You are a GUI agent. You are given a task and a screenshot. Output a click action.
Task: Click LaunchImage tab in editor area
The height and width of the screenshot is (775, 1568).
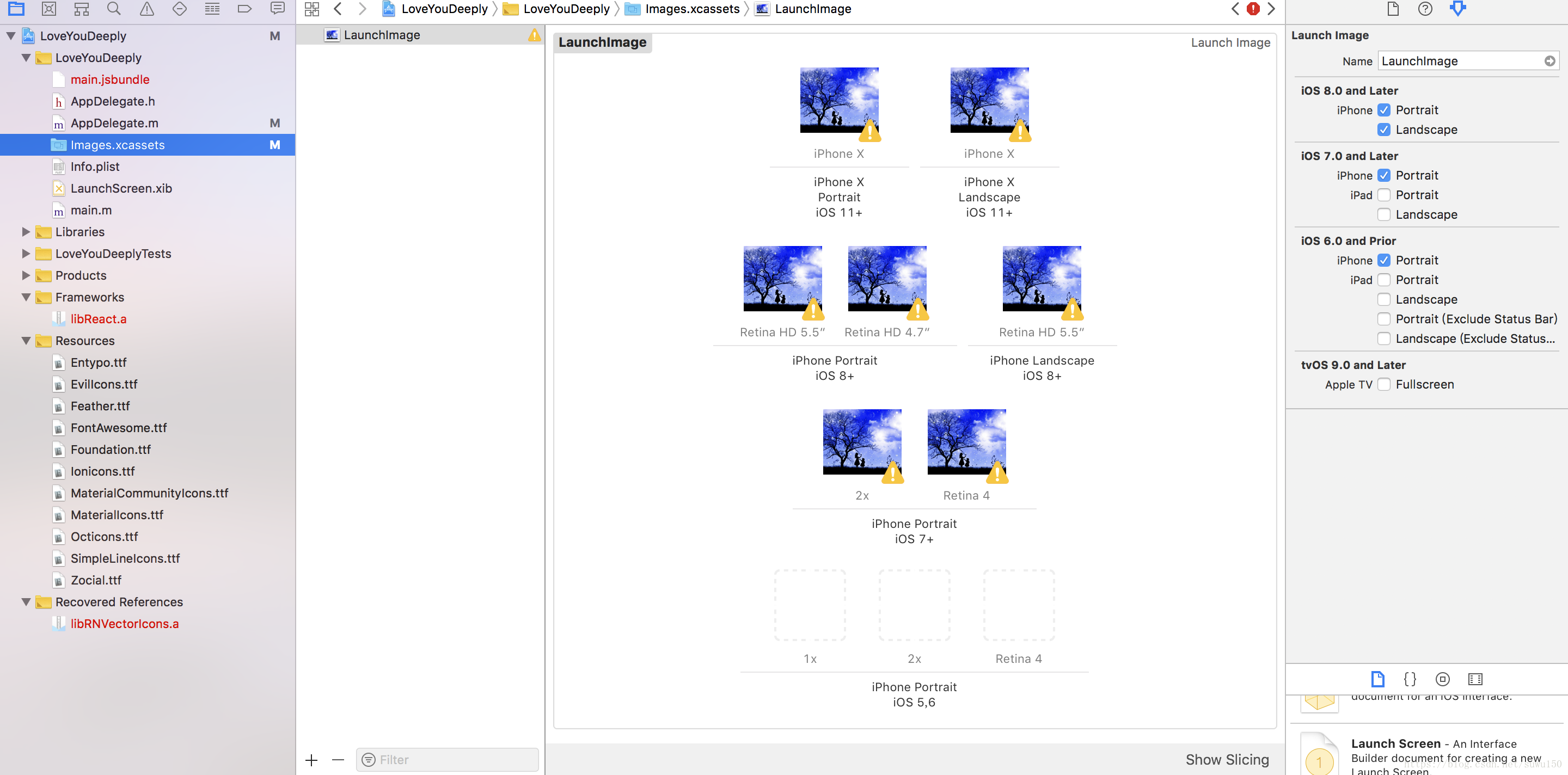(382, 34)
